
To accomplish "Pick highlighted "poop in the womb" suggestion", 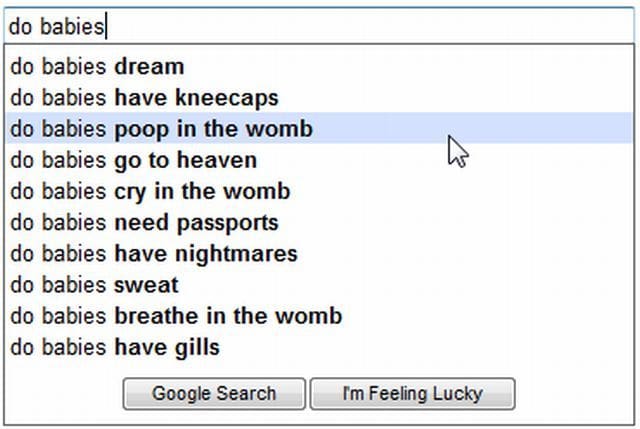I will point(161,129).
